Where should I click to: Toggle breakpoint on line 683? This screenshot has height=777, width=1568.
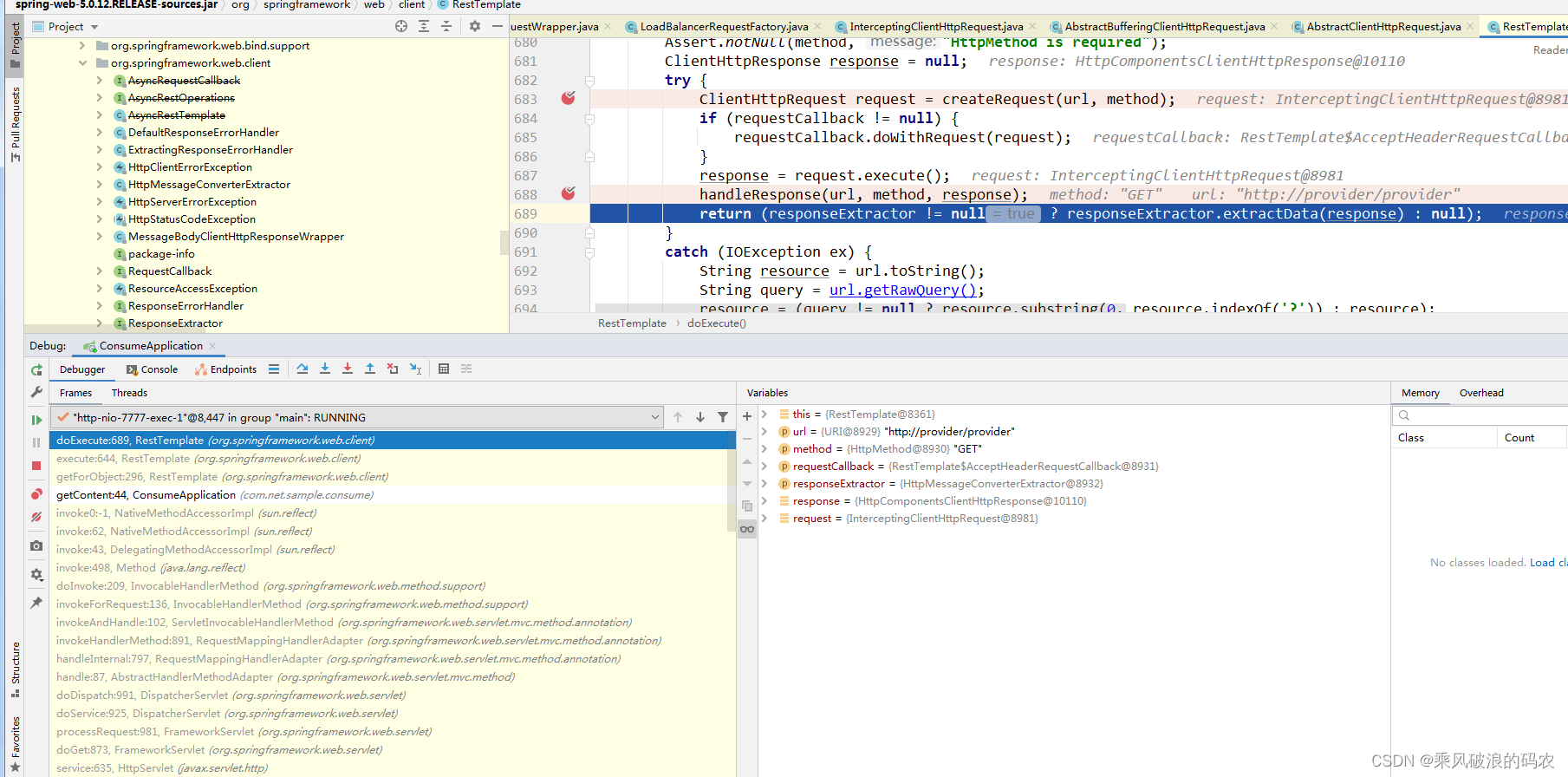coord(569,98)
